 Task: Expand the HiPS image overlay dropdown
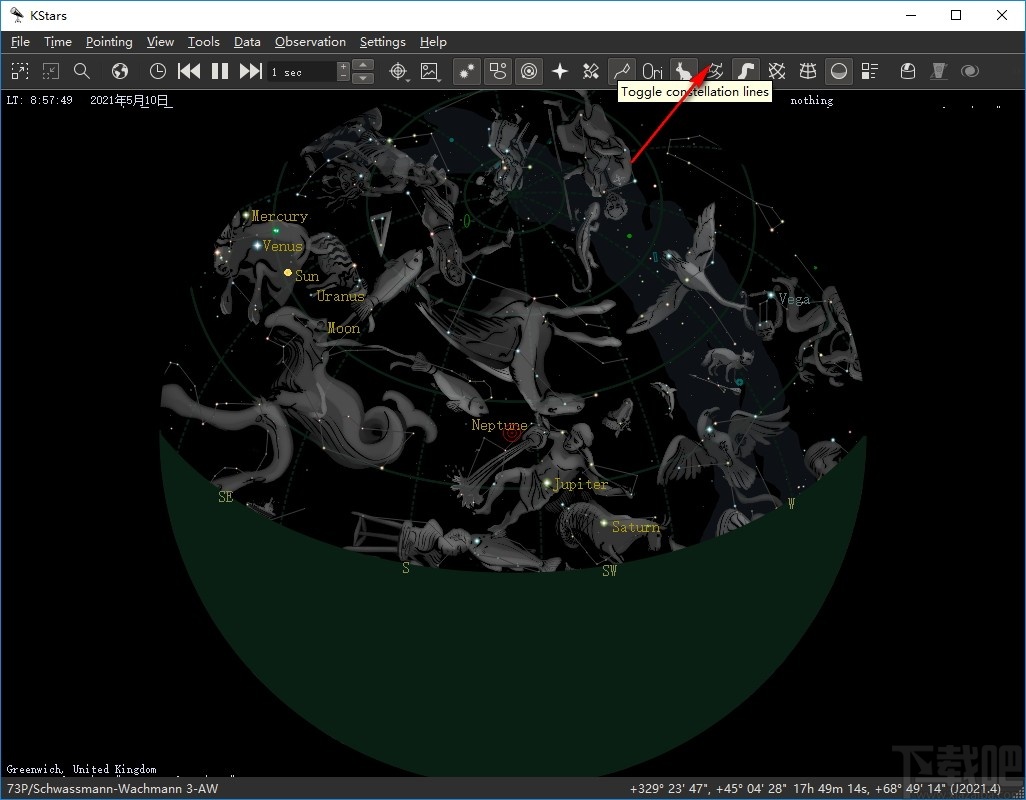(x=431, y=71)
